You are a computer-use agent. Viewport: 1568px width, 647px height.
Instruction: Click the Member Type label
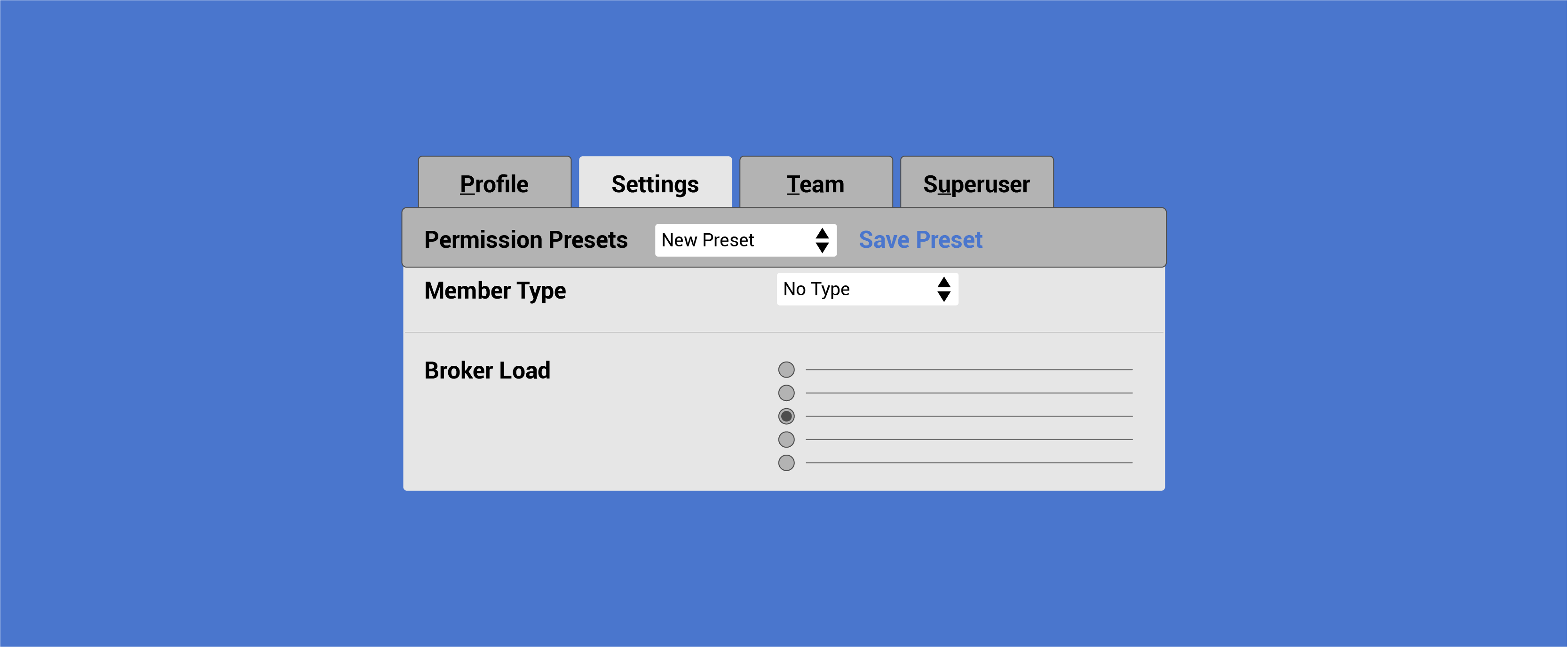pos(495,291)
